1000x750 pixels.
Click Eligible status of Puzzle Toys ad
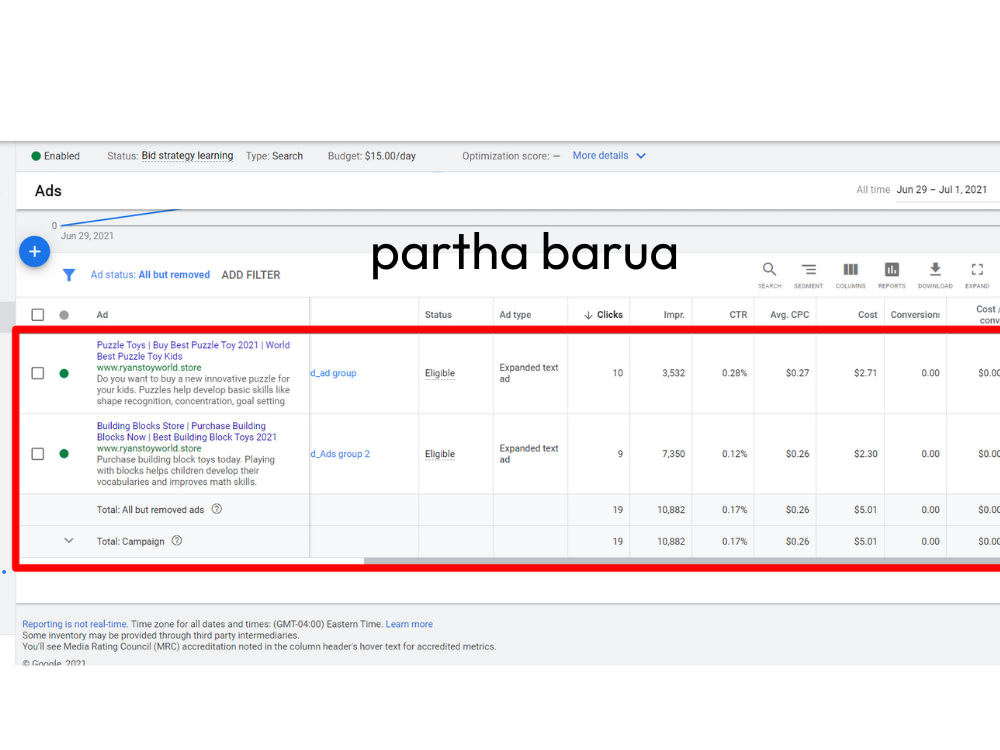pyautogui.click(x=440, y=373)
